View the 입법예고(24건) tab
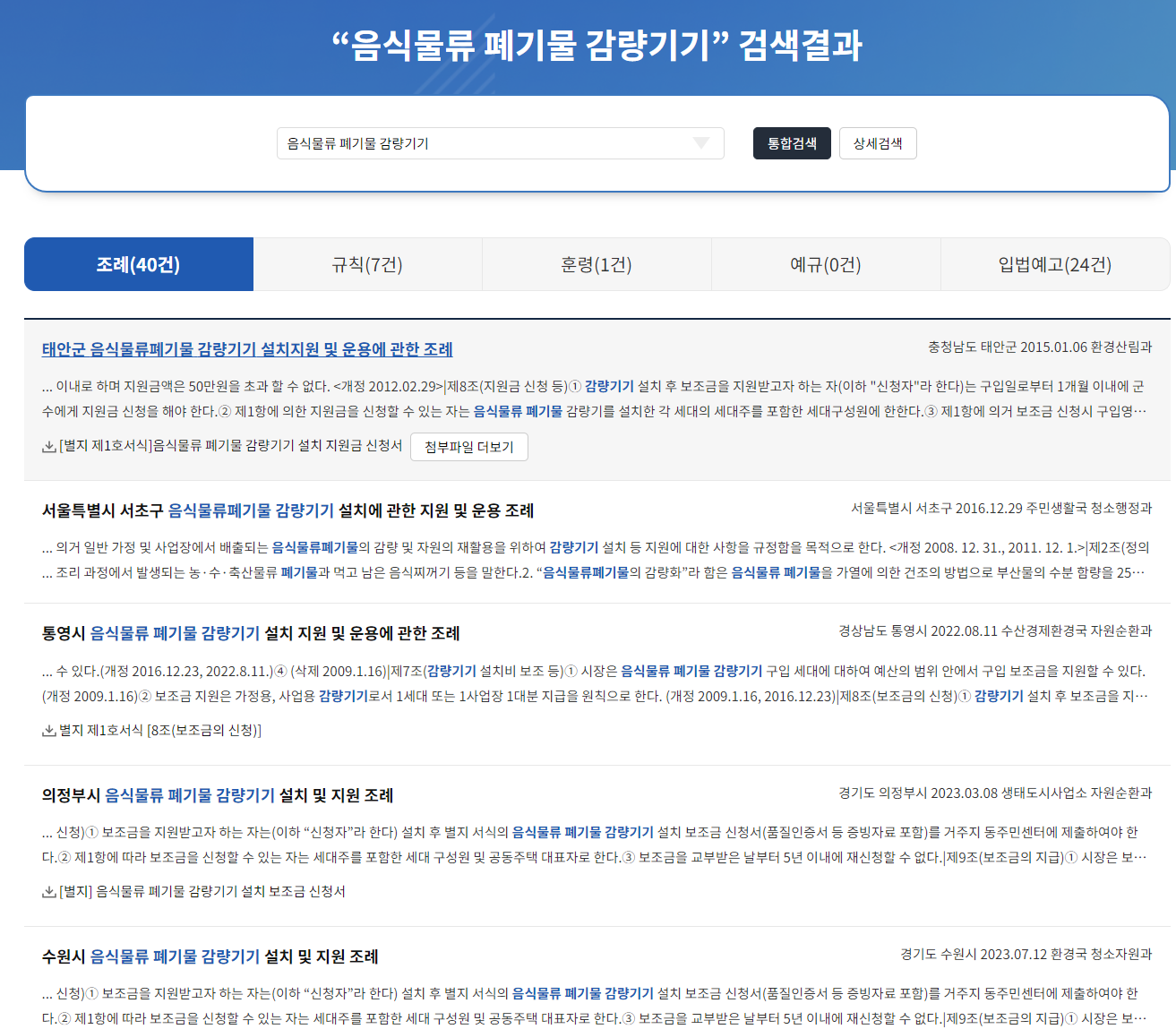Viewport: 1176px width, 1029px height. point(1055,264)
